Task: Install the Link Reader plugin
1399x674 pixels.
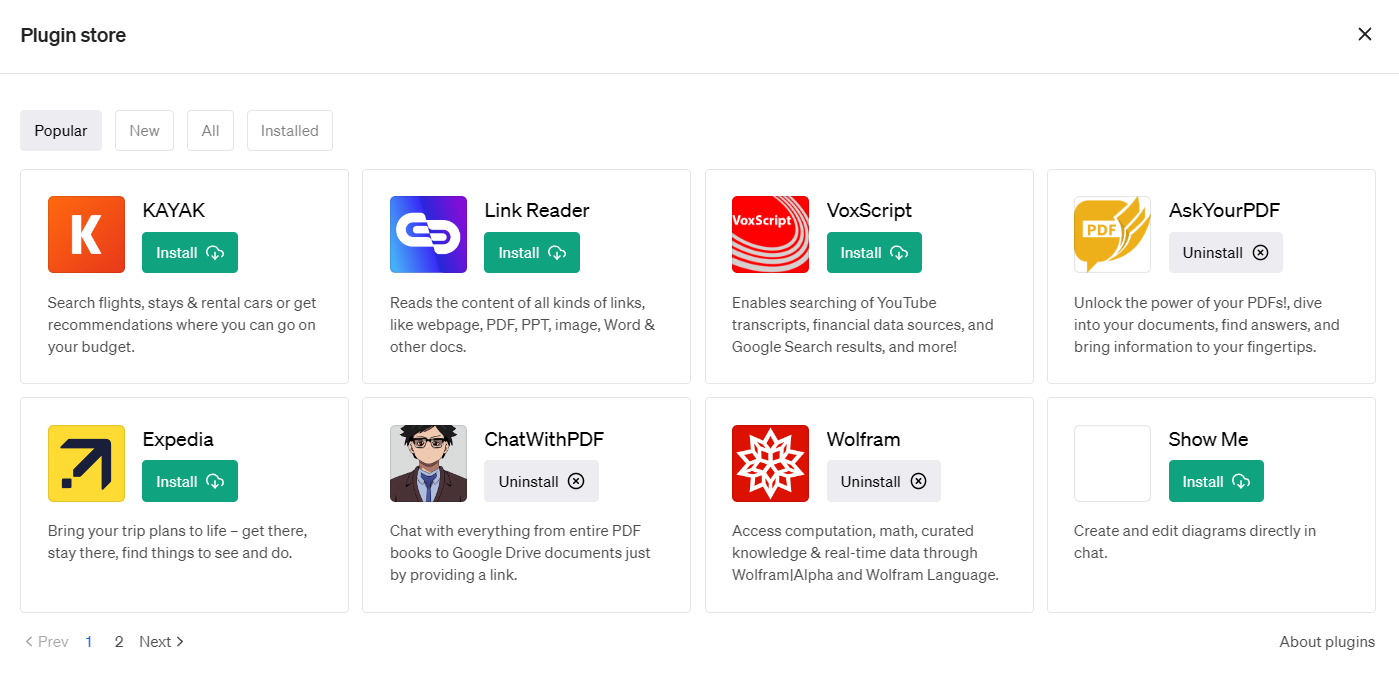Action: (x=532, y=252)
